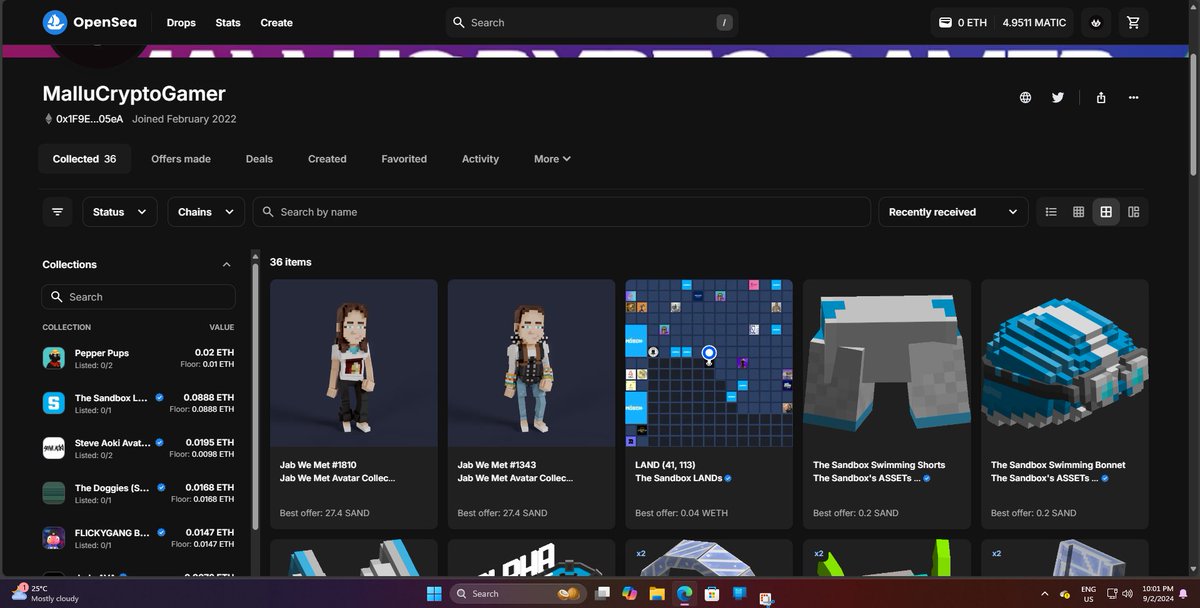This screenshot has height=608, width=1200.
Task: Filter by The Sandbox L... collection
Action: pos(139,403)
